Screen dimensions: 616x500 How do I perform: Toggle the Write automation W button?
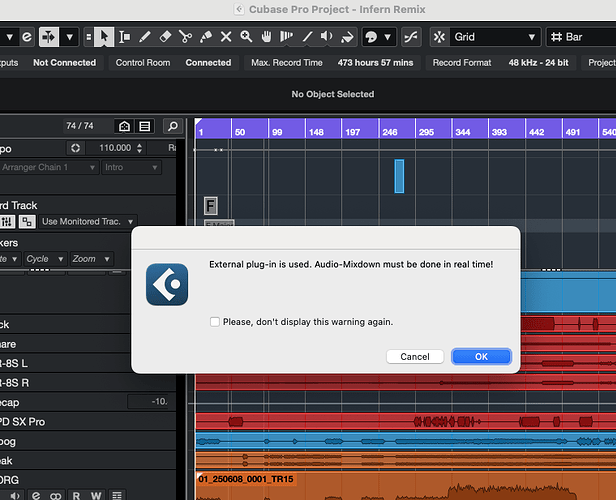pyautogui.click(x=97, y=494)
